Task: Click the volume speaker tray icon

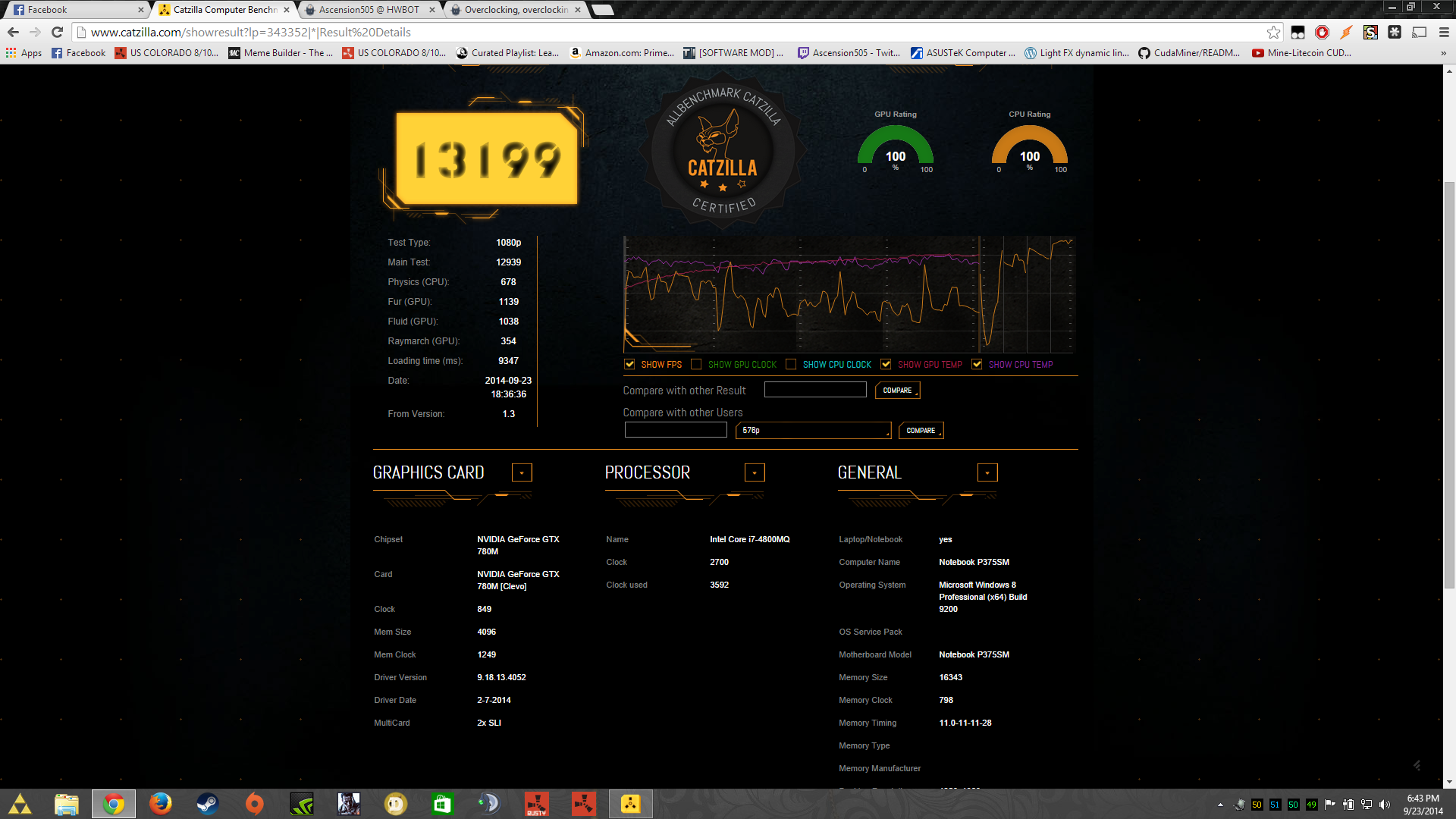Action: pyautogui.click(x=1385, y=805)
